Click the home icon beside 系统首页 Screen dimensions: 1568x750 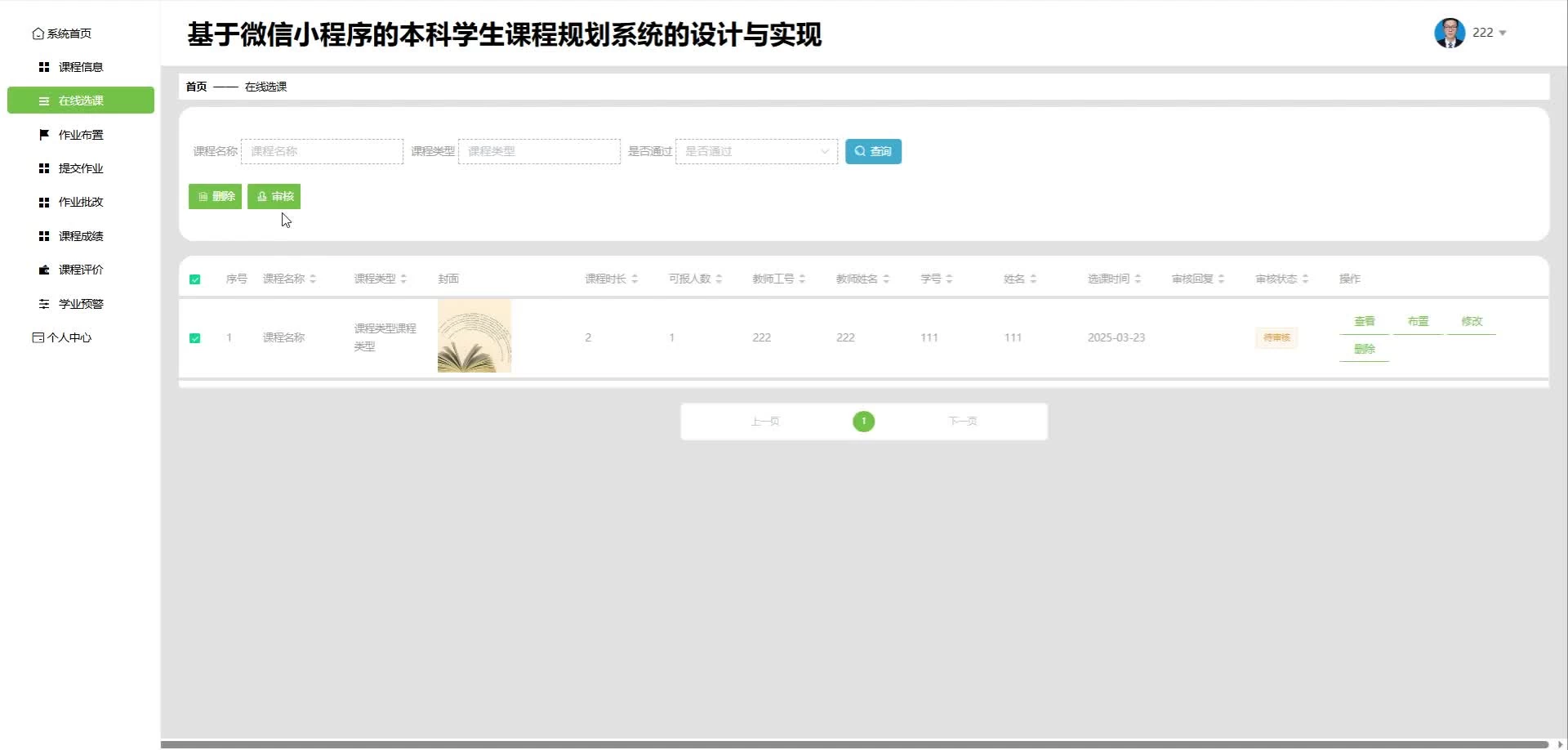coord(38,33)
